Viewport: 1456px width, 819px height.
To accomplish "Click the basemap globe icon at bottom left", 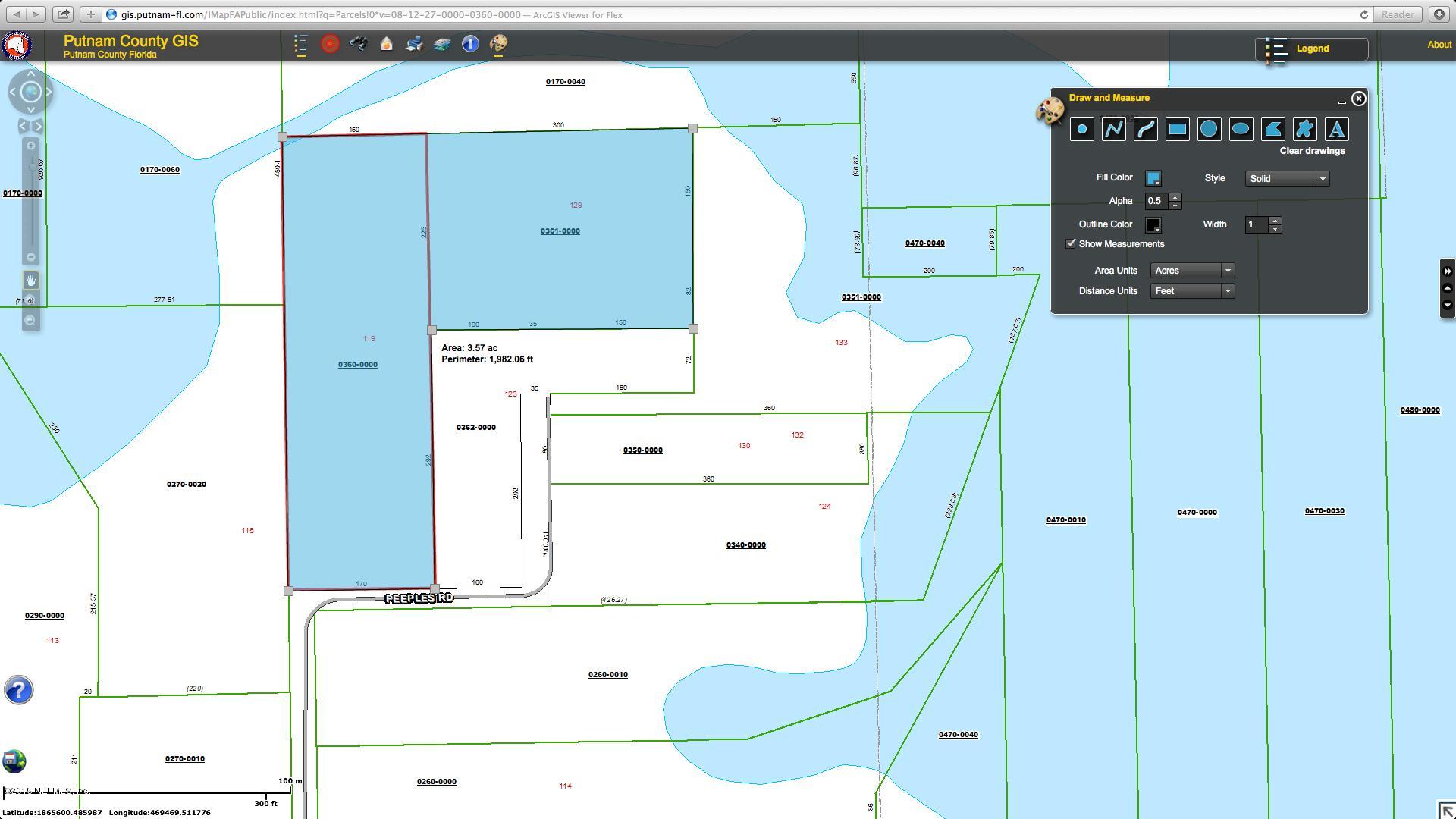I will (14, 761).
